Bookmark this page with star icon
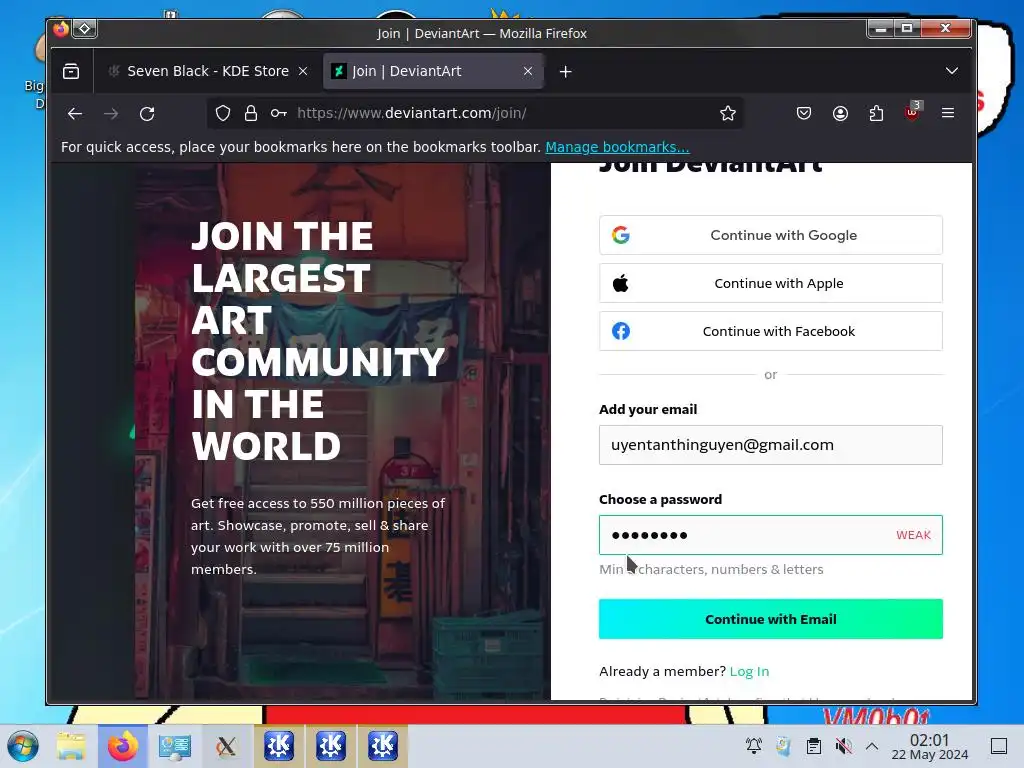 728,114
